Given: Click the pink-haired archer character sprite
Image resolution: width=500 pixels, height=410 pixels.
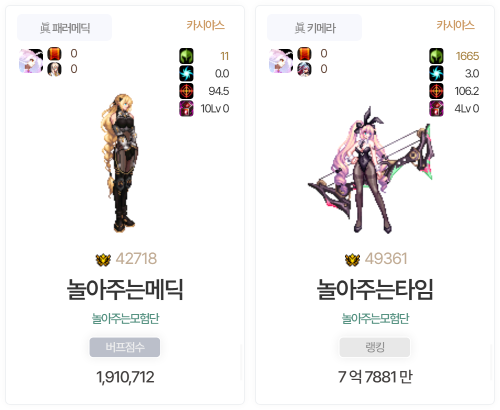Looking at the screenshot, I should (370, 170).
